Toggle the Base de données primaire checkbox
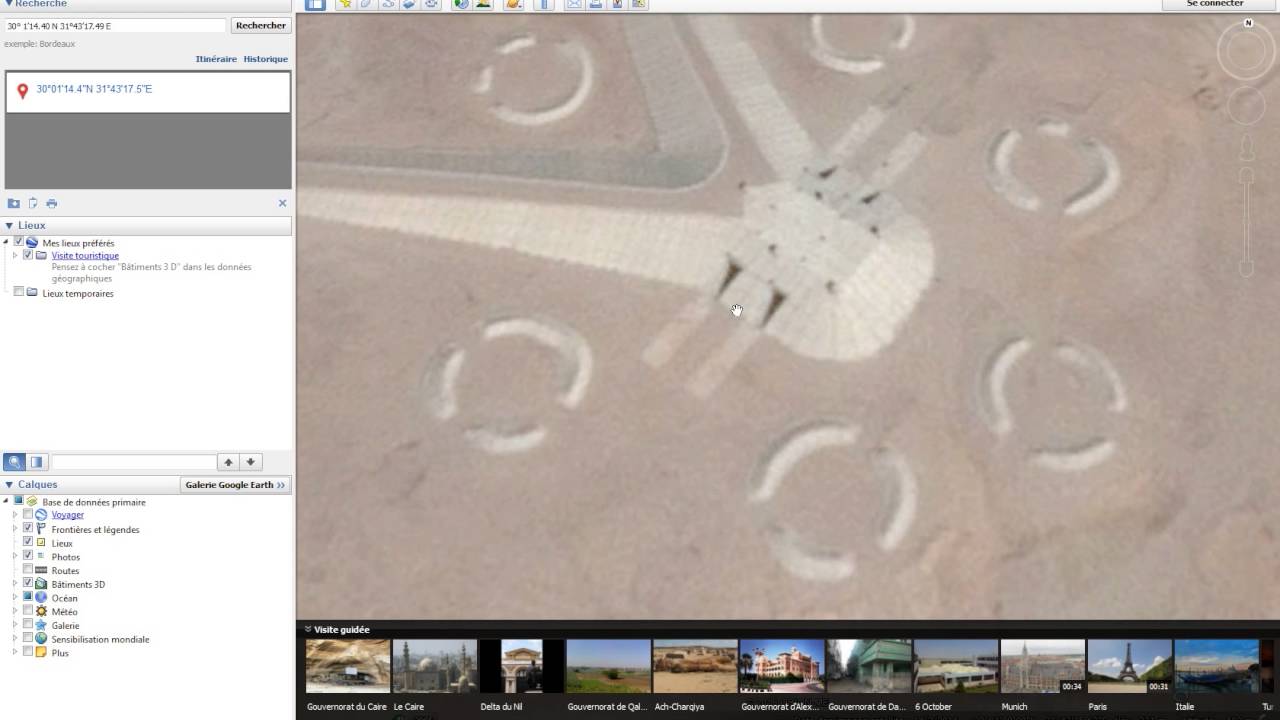Screen dimensions: 1280x720 [x=18, y=501]
